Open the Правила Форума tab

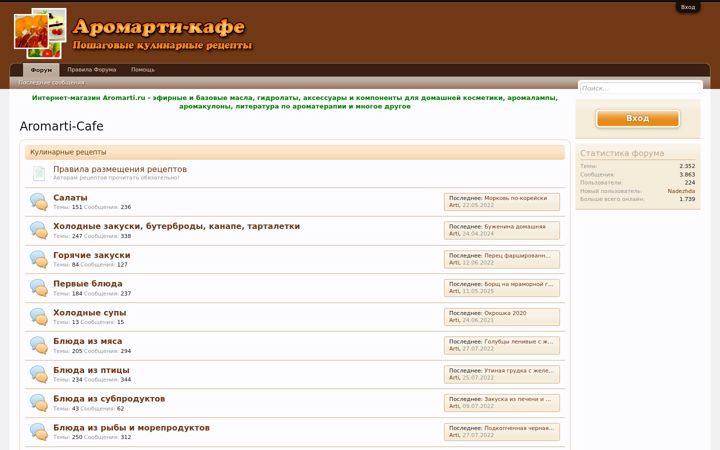click(x=91, y=70)
